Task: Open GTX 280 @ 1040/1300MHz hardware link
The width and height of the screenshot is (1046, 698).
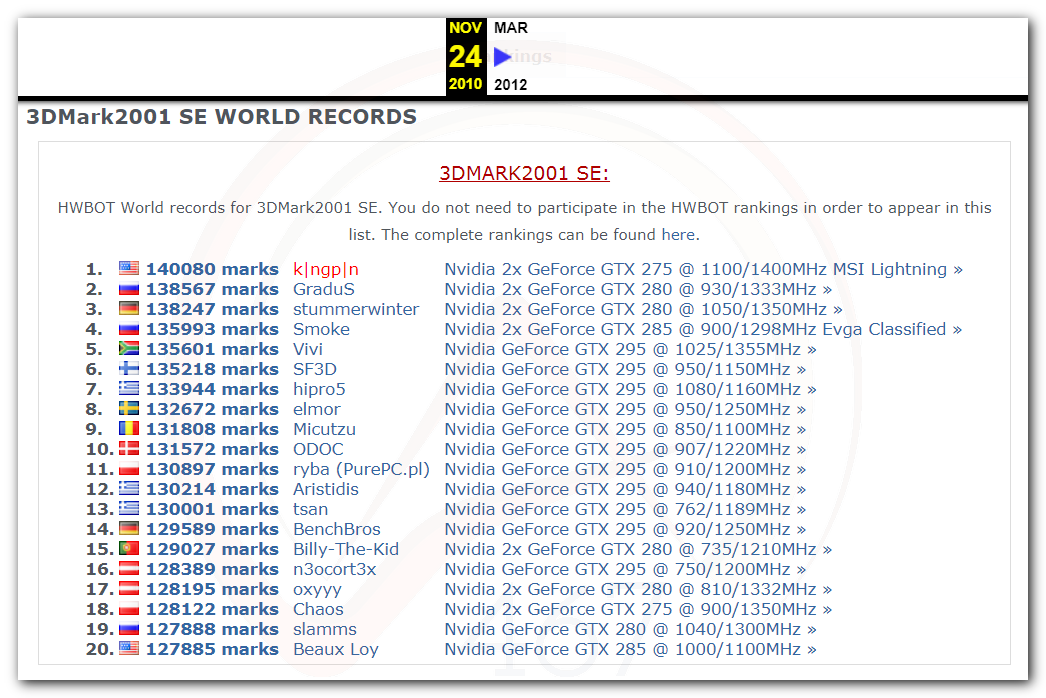Action: [x=630, y=629]
